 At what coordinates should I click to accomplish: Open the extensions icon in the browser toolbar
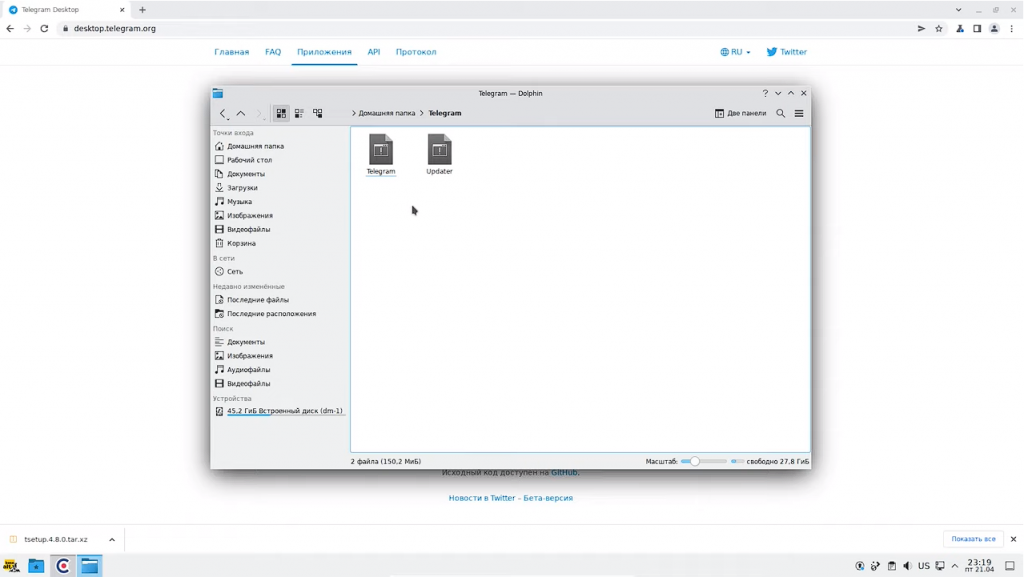pos(960,29)
